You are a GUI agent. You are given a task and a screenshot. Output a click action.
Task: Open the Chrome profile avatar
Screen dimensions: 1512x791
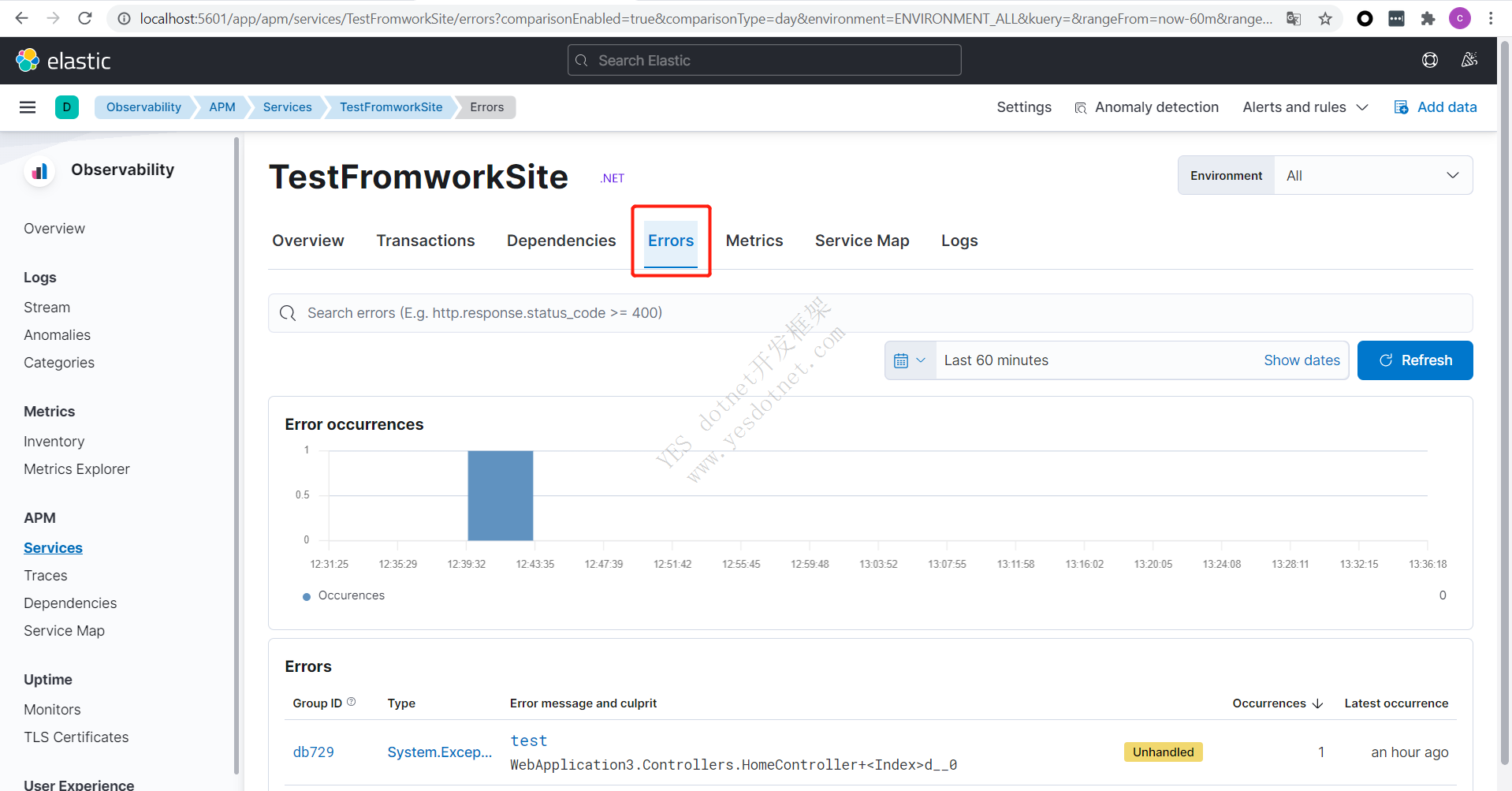[1460, 18]
